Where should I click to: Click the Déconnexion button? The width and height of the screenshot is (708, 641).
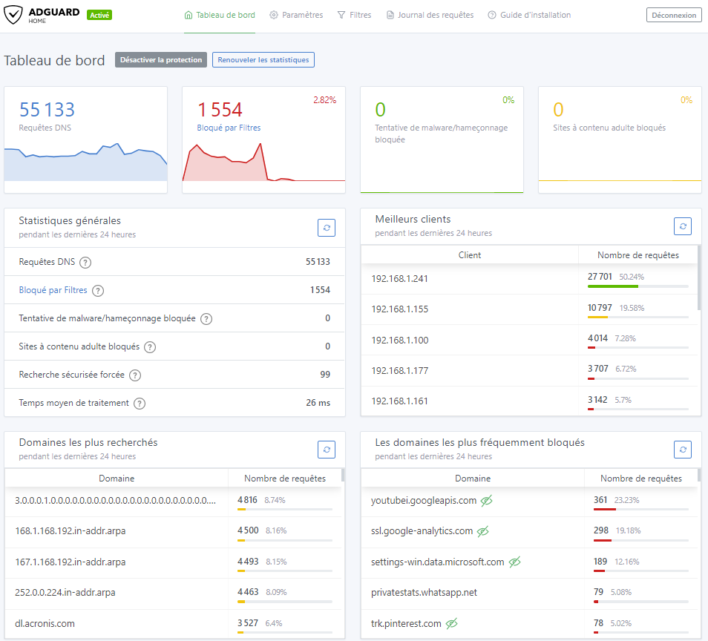click(674, 15)
